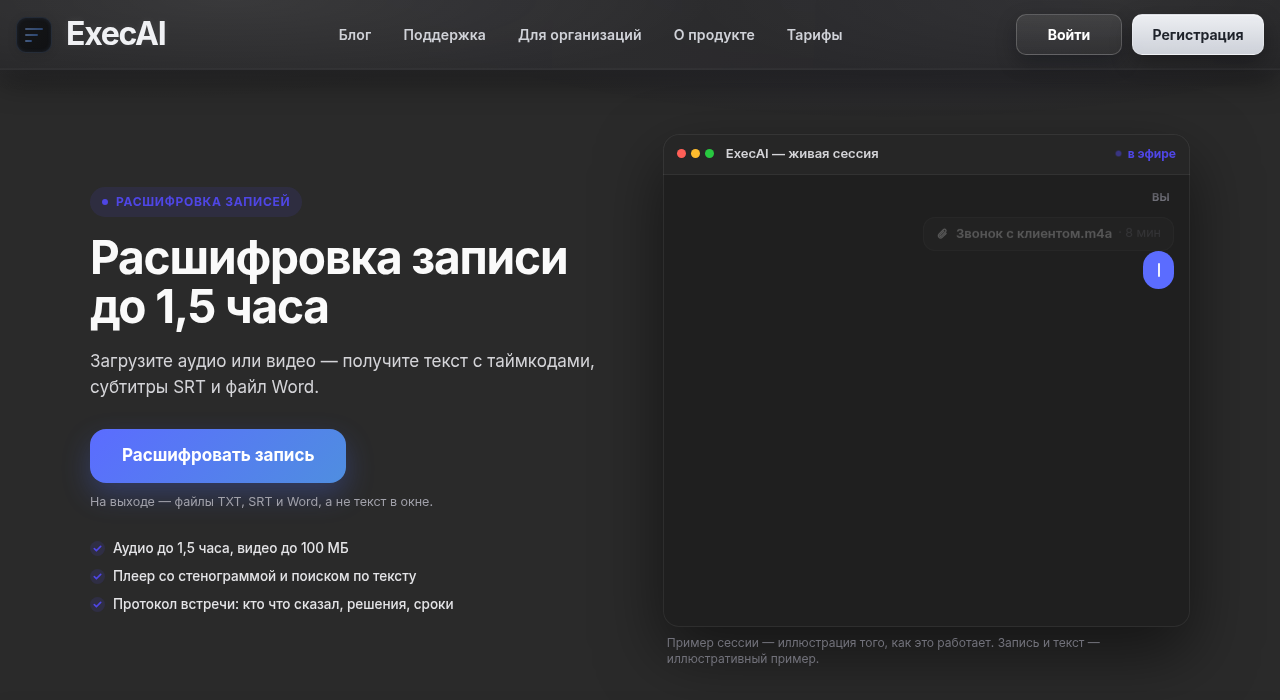Screen dimensions: 1280x700
Task: Click note На выходе — файлы TXT, SRT
Action: [x=261, y=502]
